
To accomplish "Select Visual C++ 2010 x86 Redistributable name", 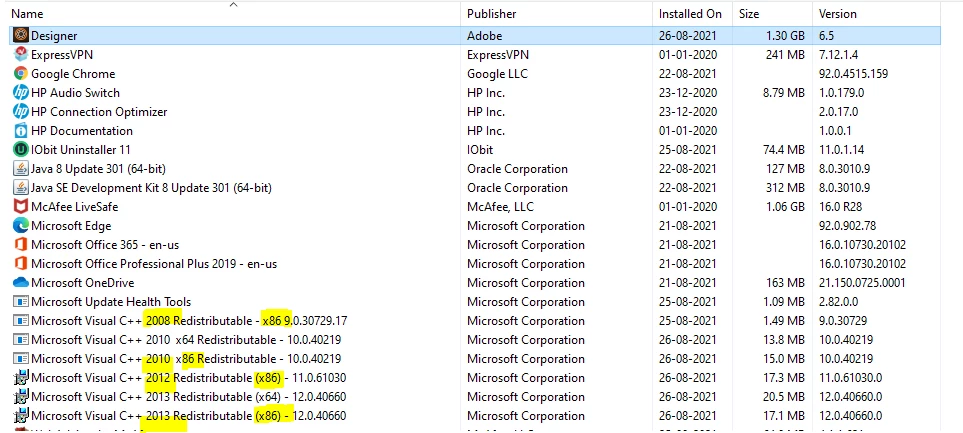I will click(186, 359).
